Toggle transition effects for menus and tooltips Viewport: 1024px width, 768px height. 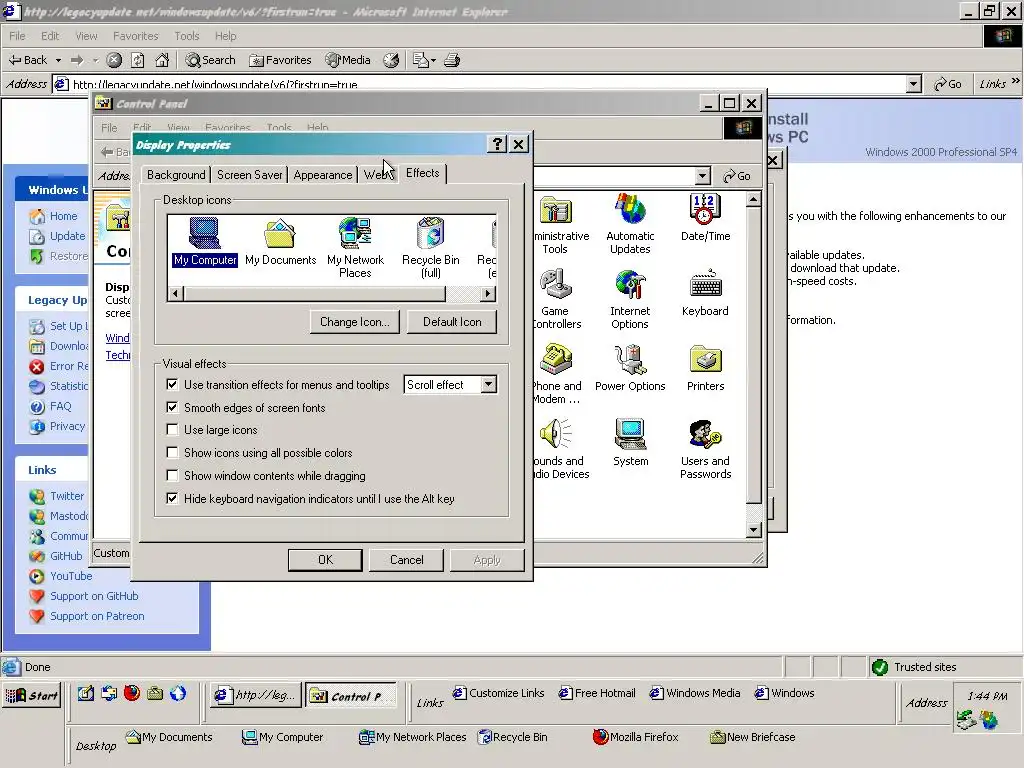point(172,384)
